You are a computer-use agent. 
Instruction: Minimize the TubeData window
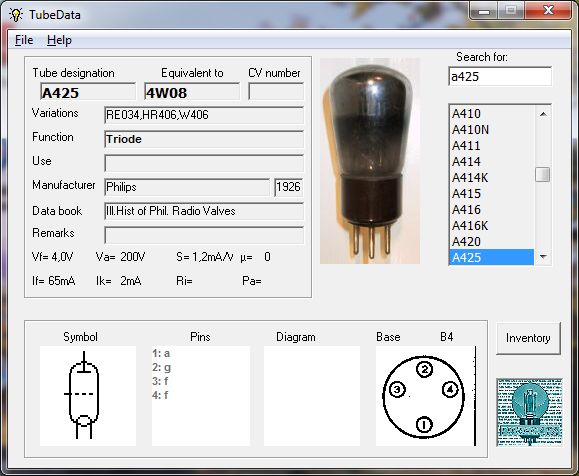pos(484,11)
